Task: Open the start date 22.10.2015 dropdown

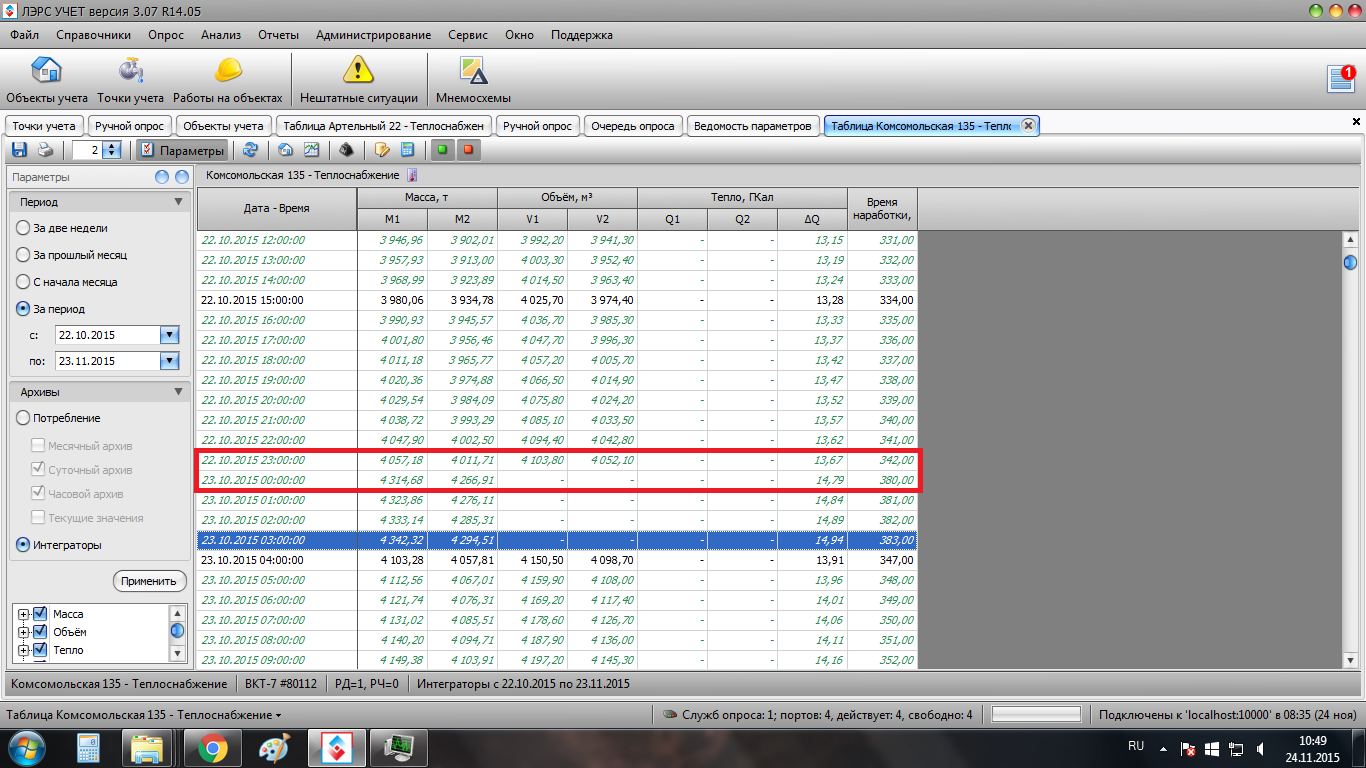Action: click(169, 335)
